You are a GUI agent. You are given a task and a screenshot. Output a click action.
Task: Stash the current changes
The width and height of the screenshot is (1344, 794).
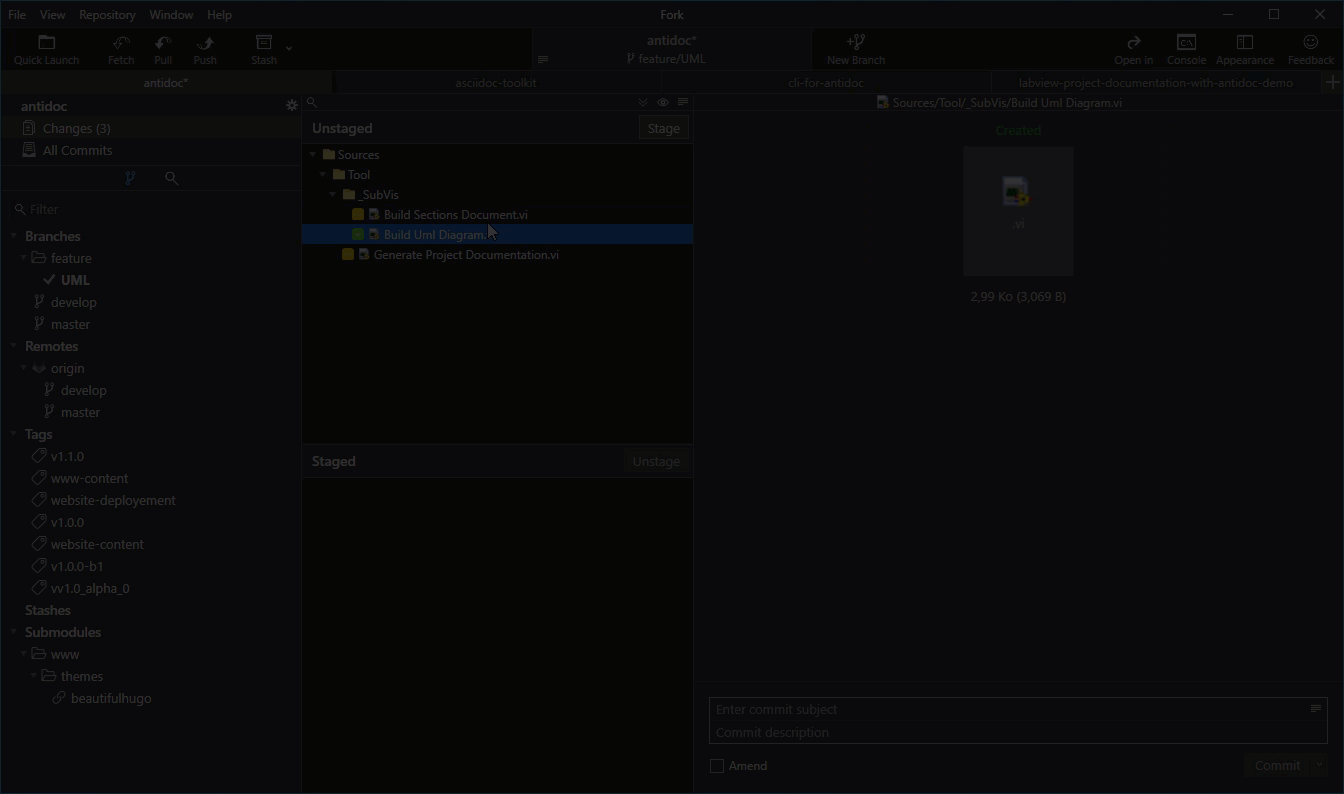(x=264, y=49)
